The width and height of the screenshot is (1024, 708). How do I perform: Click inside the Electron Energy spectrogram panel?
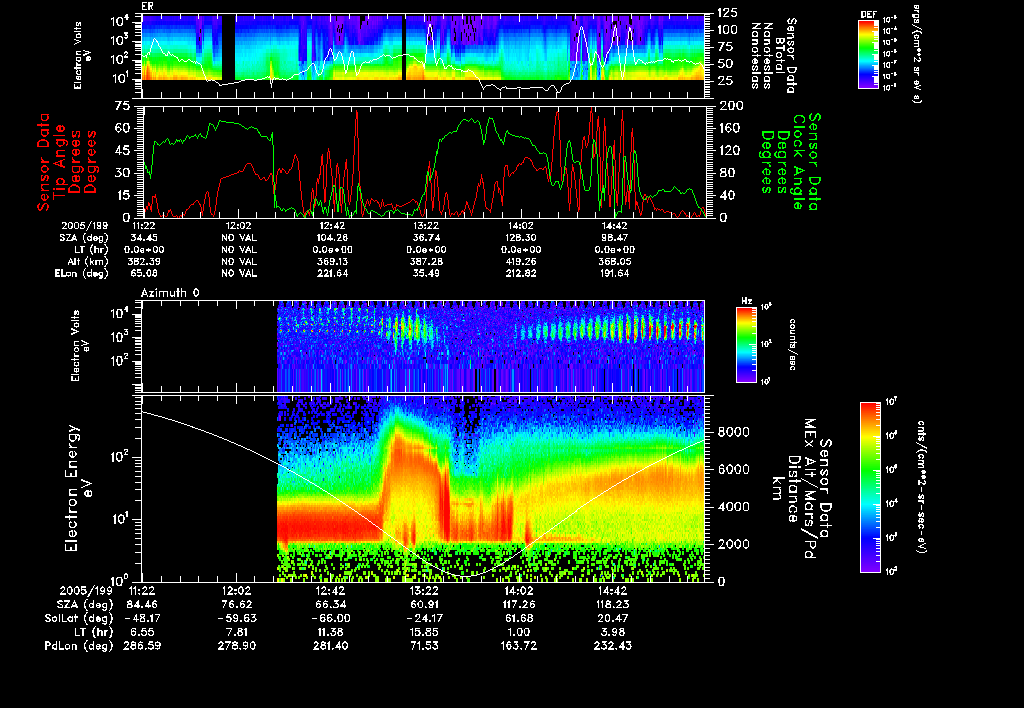click(423, 489)
